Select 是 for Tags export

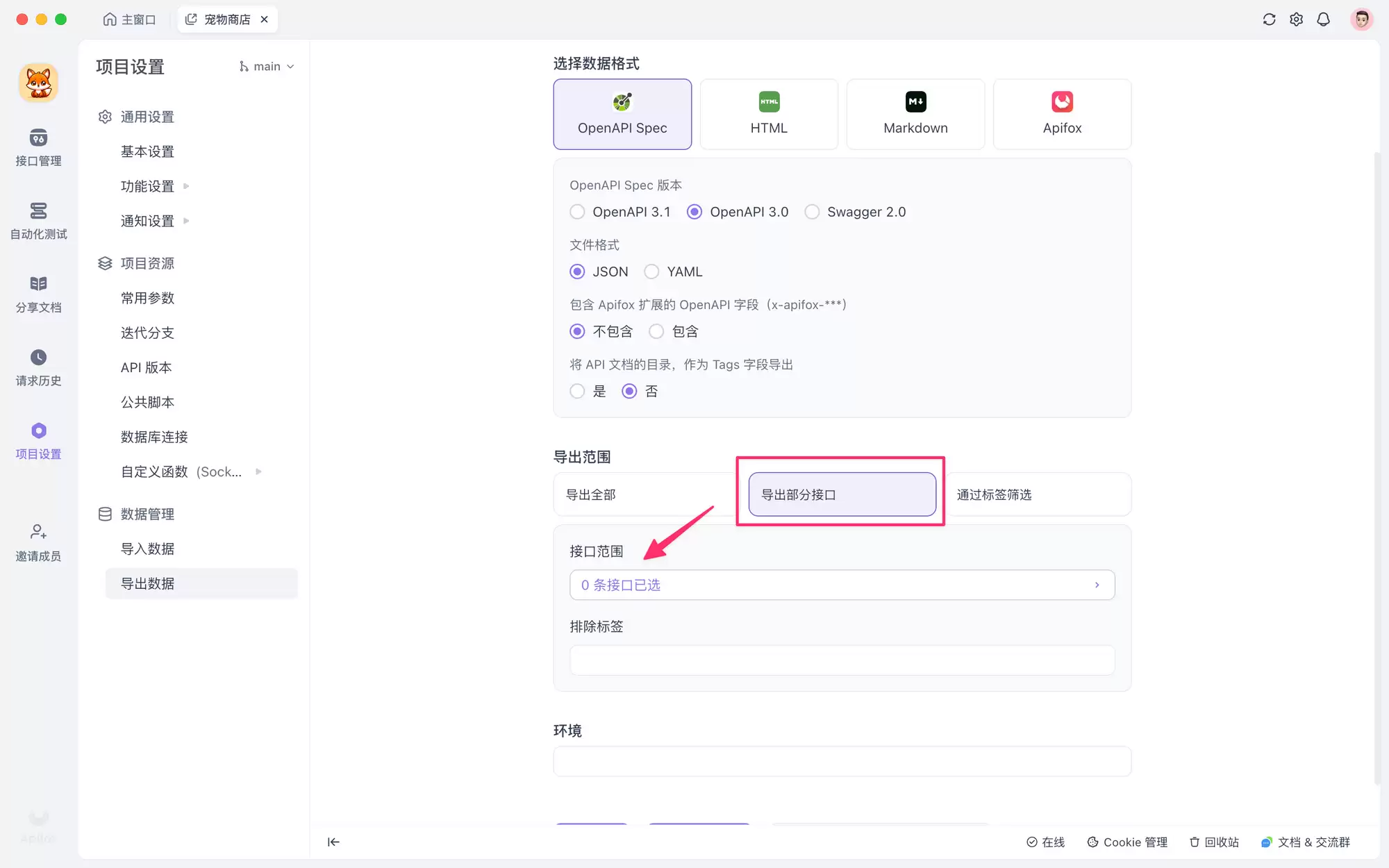(x=577, y=391)
